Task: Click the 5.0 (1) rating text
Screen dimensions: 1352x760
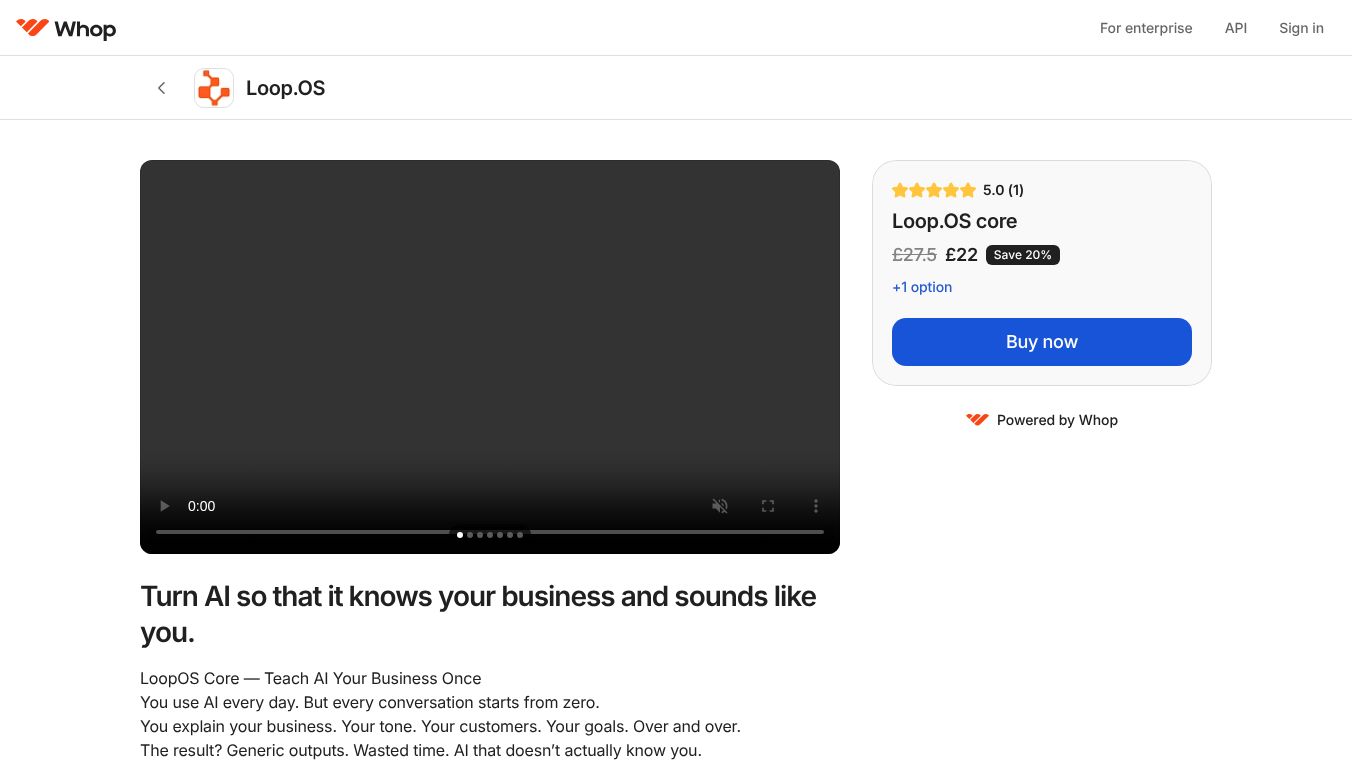Action: coord(1003,190)
